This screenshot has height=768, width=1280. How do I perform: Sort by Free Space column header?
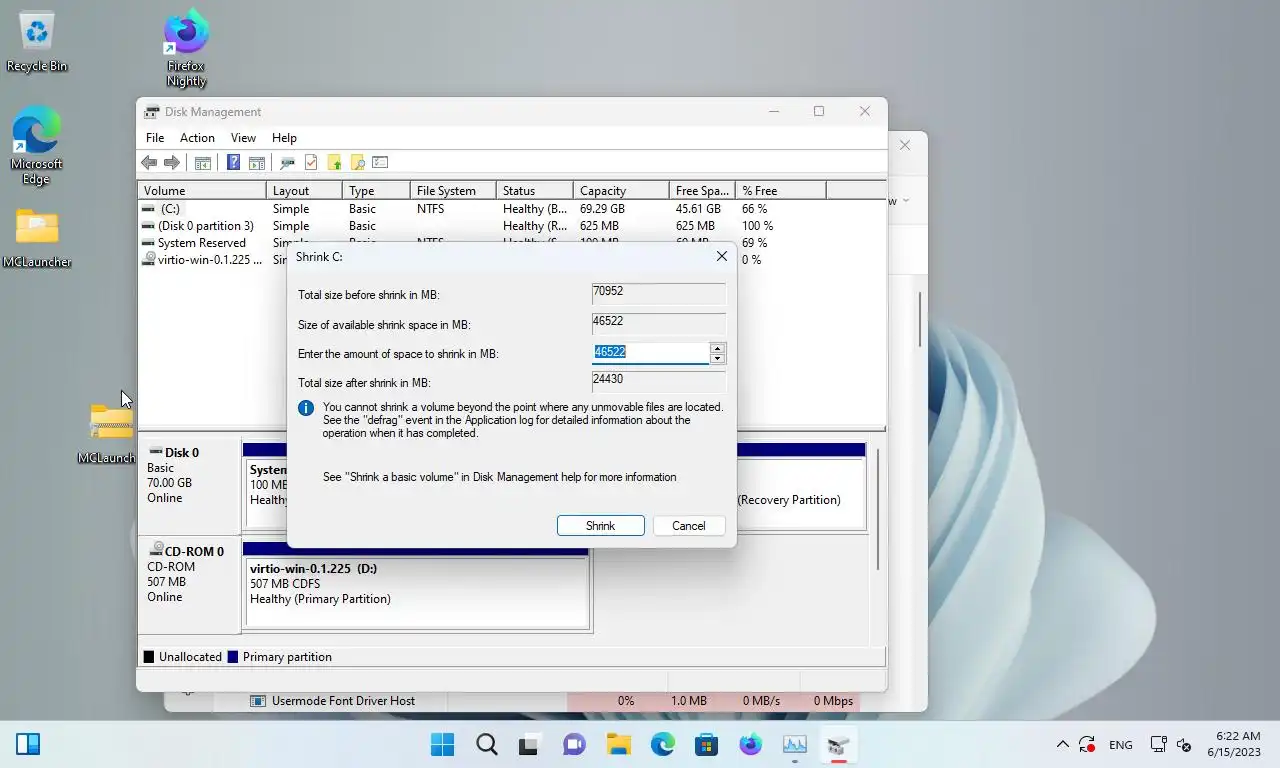click(x=702, y=190)
